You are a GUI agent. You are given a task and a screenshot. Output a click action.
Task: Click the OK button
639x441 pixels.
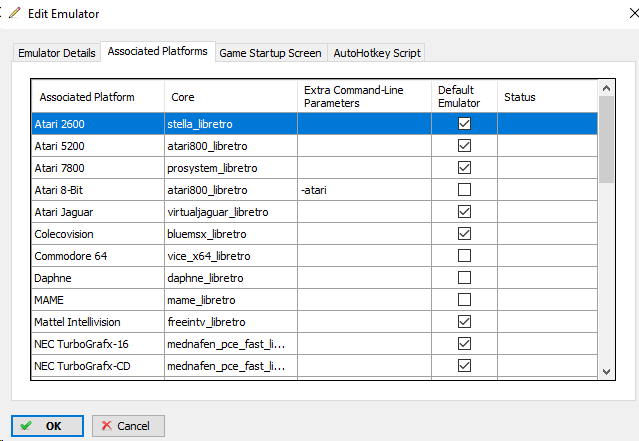pos(47,426)
